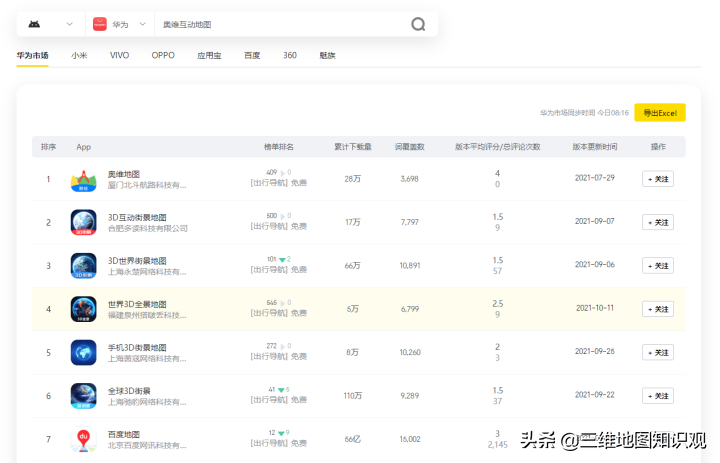The width and height of the screenshot is (720, 463).
Task: Open the 世界3D全景地图 name link
Action: (x=137, y=304)
